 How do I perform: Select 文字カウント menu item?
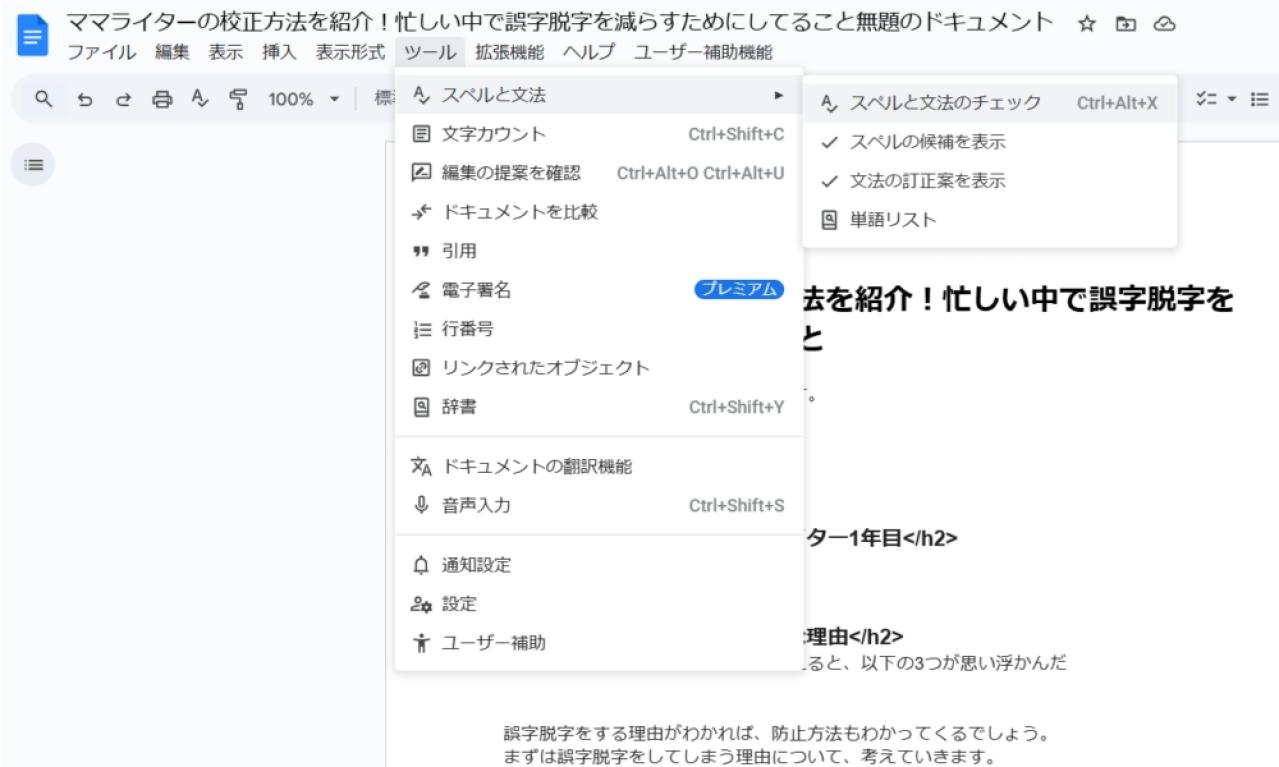coord(599,134)
